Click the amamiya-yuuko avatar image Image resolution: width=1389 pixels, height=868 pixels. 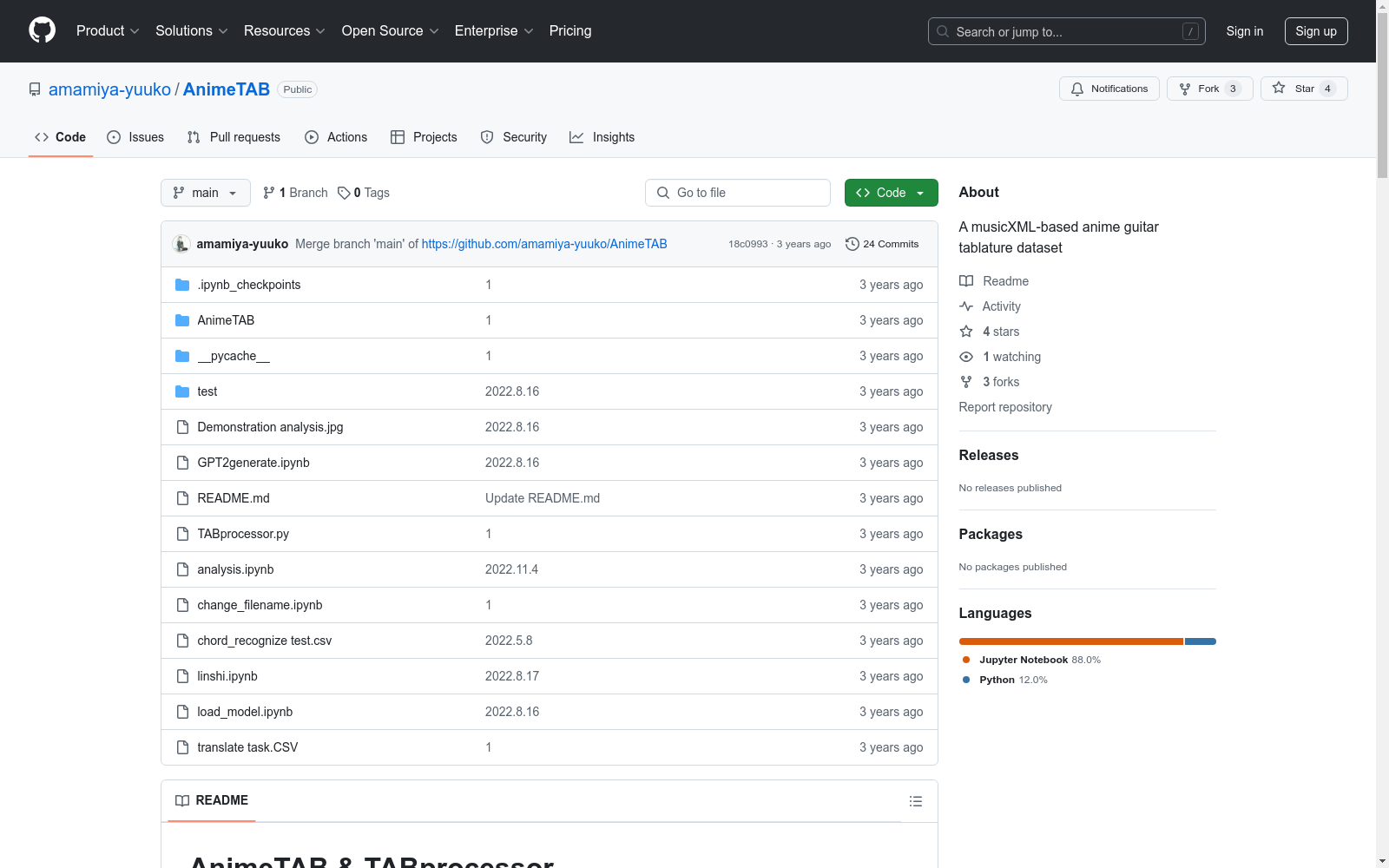point(181,244)
